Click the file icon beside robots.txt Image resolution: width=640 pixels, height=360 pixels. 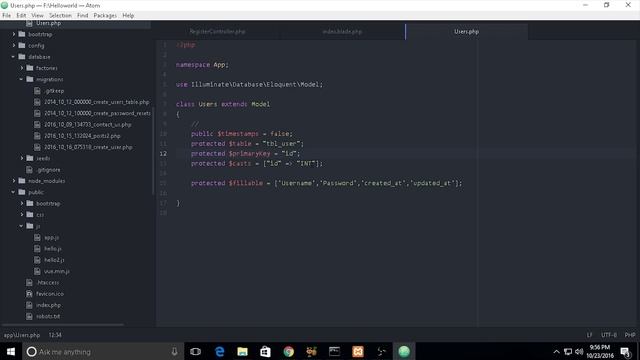[x=29, y=316]
